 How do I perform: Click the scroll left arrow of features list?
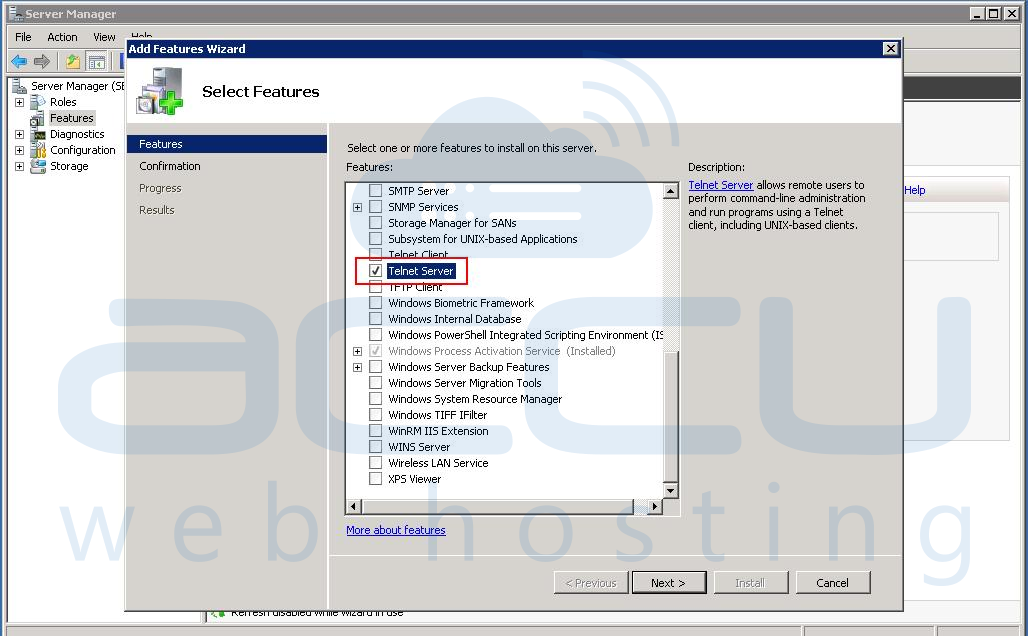[x=353, y=506]
